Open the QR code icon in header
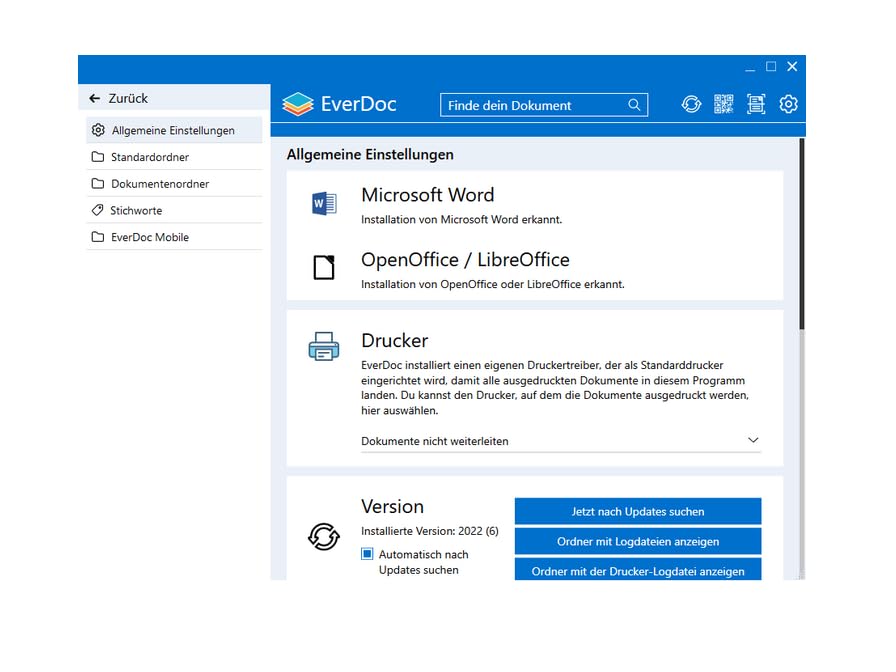 coord(723,105)
